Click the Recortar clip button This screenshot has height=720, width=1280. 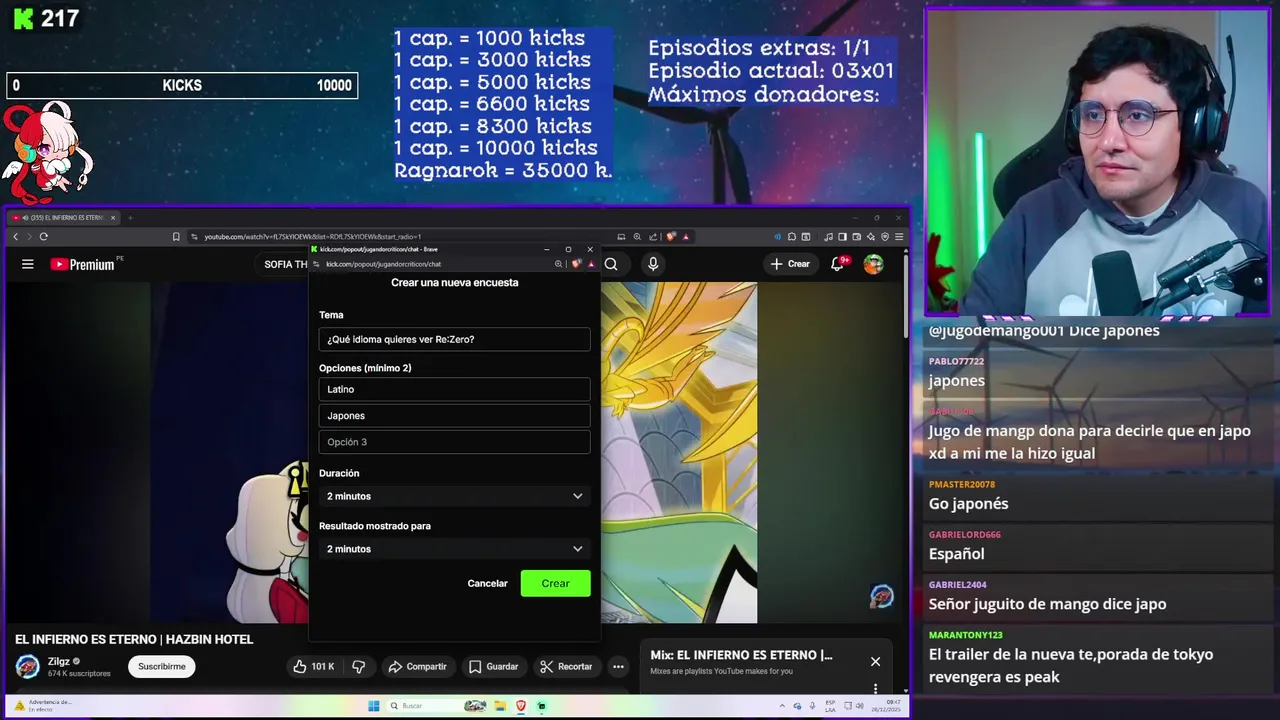(565, 667)
